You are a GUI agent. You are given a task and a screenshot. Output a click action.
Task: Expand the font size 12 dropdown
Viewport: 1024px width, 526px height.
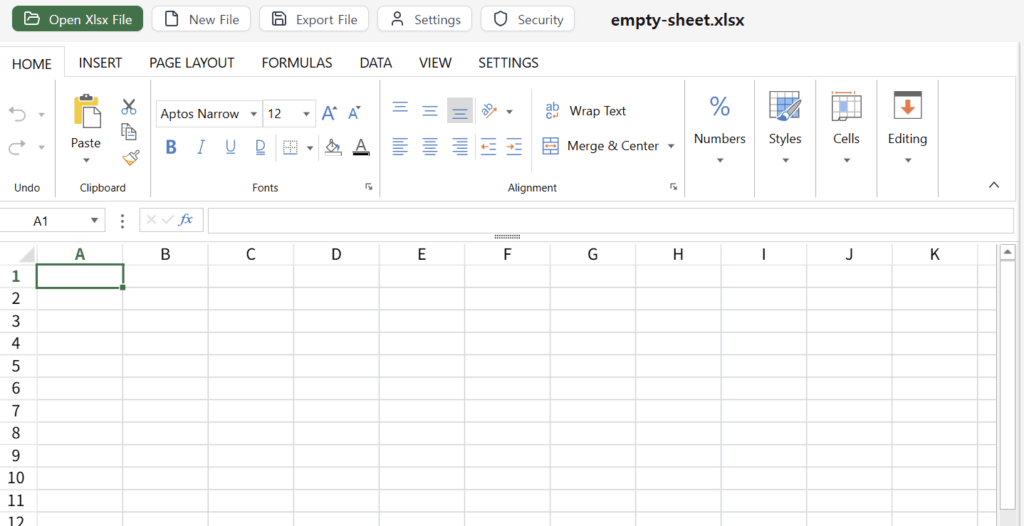click(x=306, y=114)
